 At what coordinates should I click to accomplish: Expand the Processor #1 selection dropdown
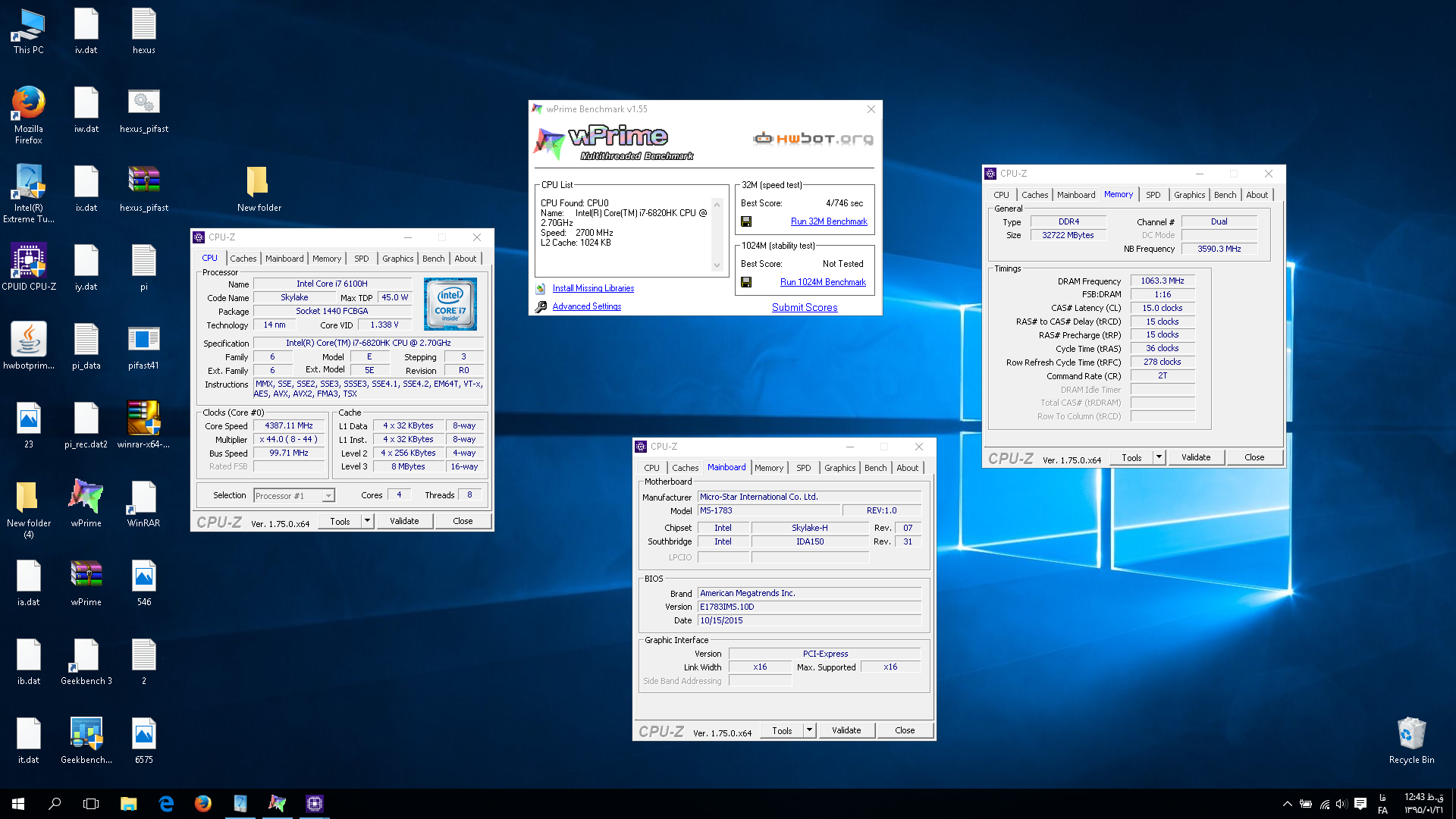328,496
